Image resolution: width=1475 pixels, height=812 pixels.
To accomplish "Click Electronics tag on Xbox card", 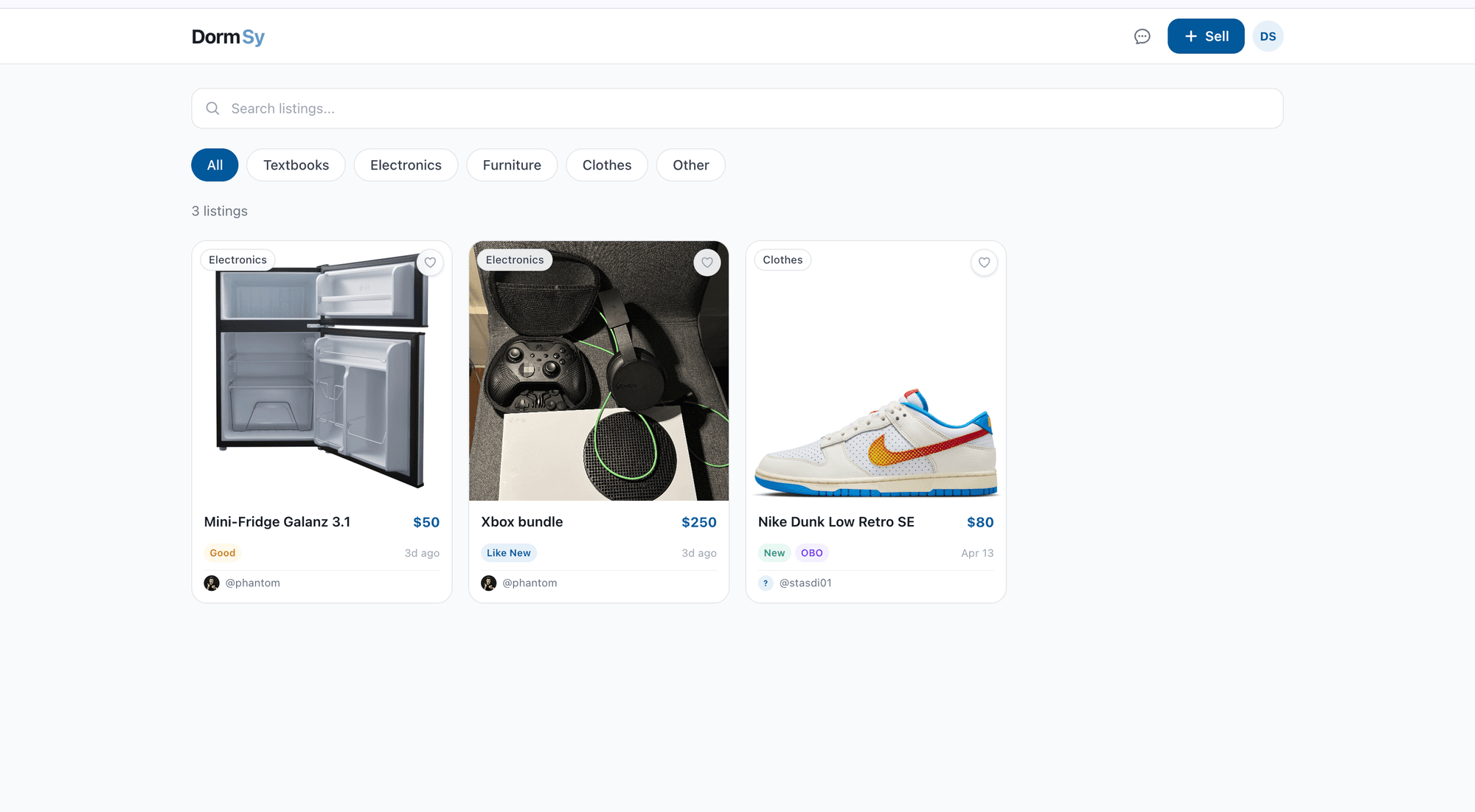I will (515, 260).
